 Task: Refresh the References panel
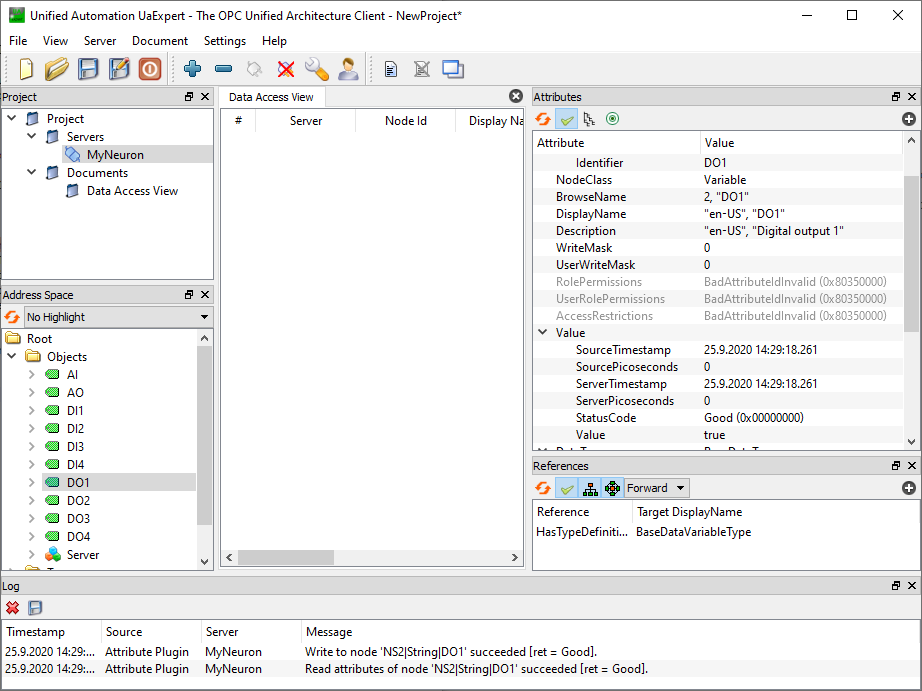543,488
